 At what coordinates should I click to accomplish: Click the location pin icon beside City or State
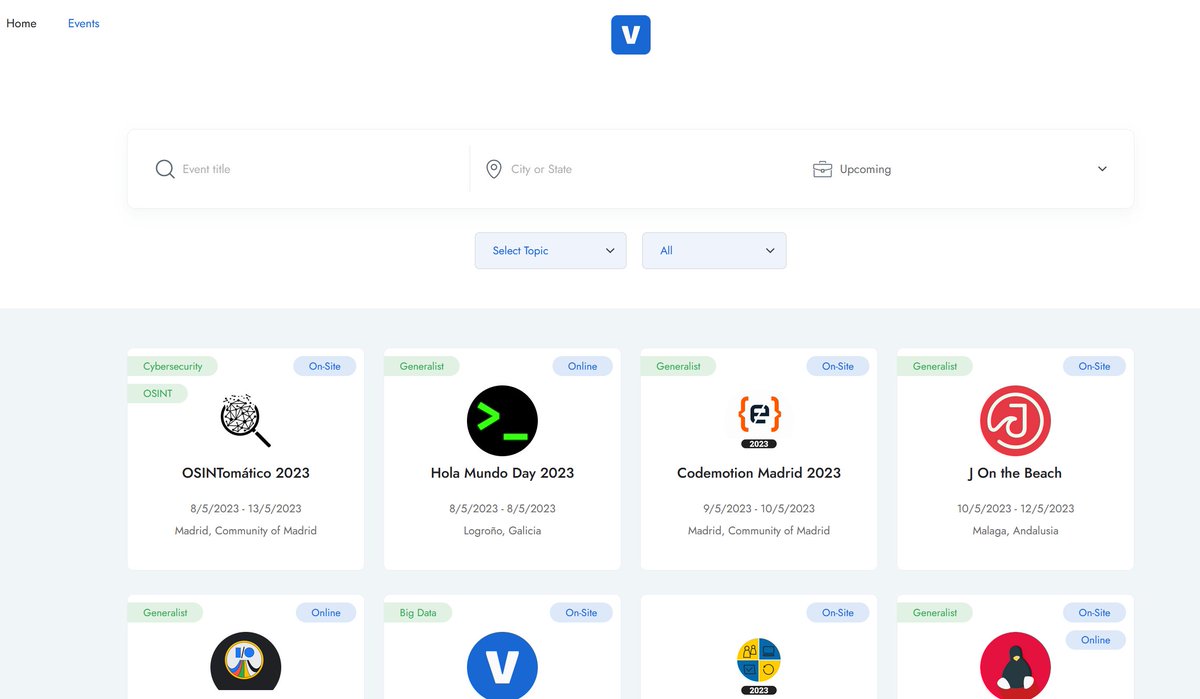pyautogui.click(x=493, y=169)
